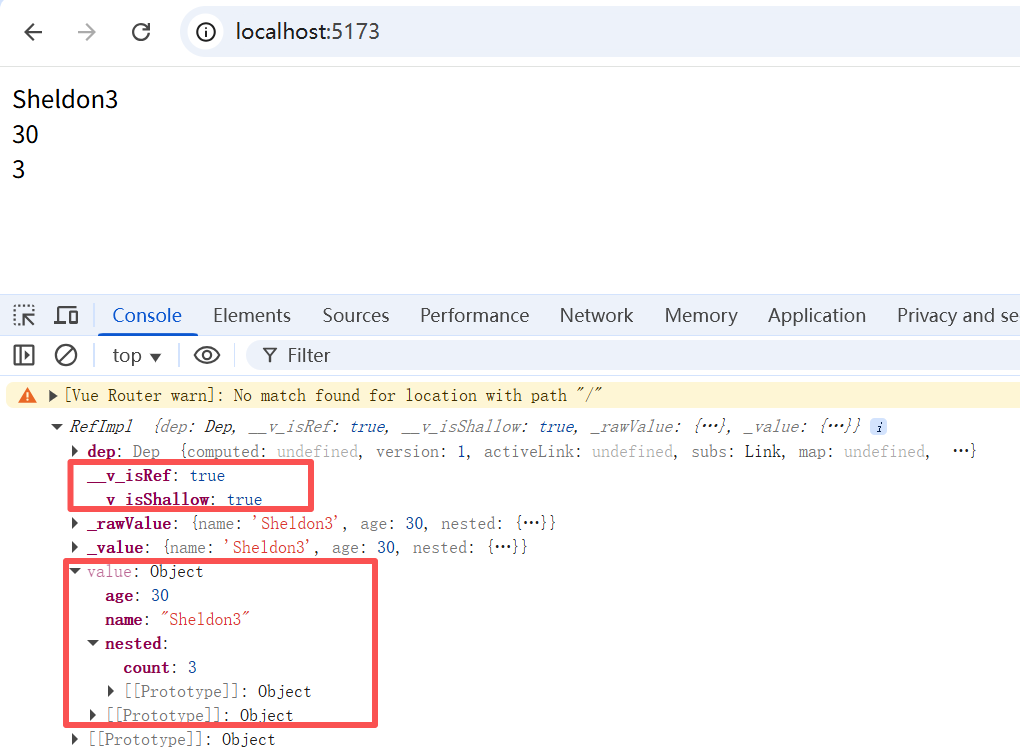Select the __v_isRef: true row

click(156, 476)
